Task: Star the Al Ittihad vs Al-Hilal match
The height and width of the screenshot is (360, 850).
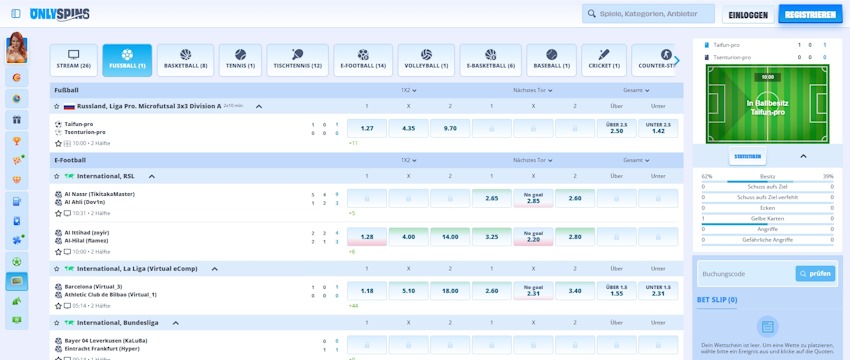Action: coord(58,252)
